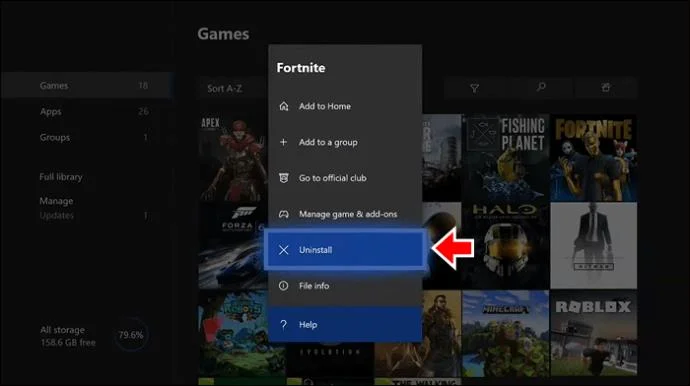Select Help in the Fortnite menu
This screenshot has height=386, width=690.
[345, 324]
